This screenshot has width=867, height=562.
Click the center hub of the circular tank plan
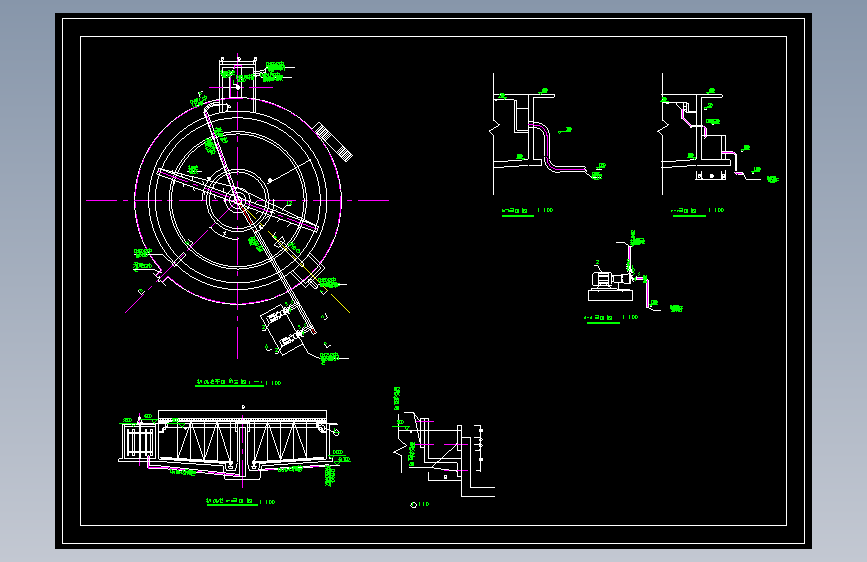click(238, 200)
